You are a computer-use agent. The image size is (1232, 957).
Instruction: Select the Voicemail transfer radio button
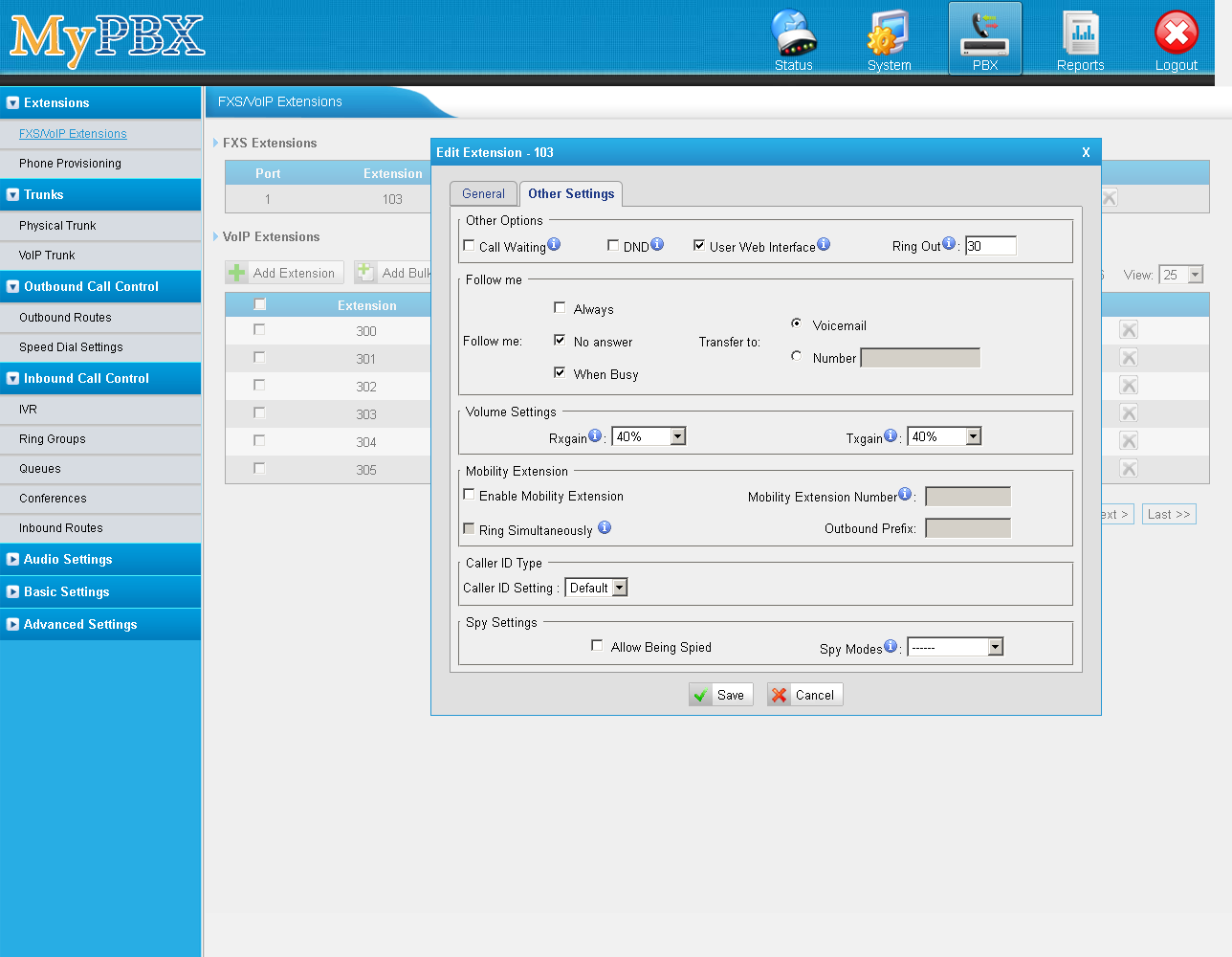click(796, 323)
